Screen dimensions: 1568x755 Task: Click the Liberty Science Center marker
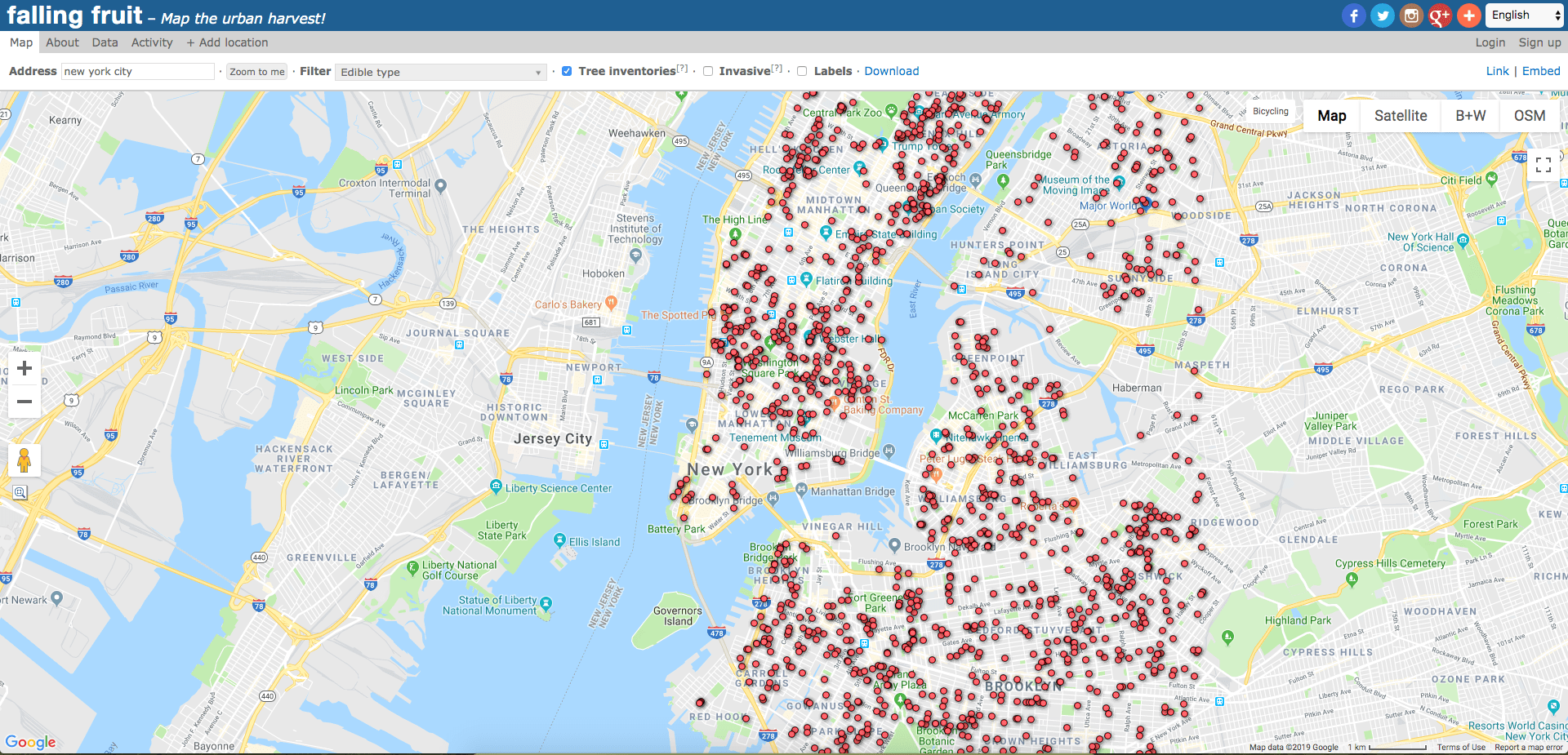pos(495,486)
